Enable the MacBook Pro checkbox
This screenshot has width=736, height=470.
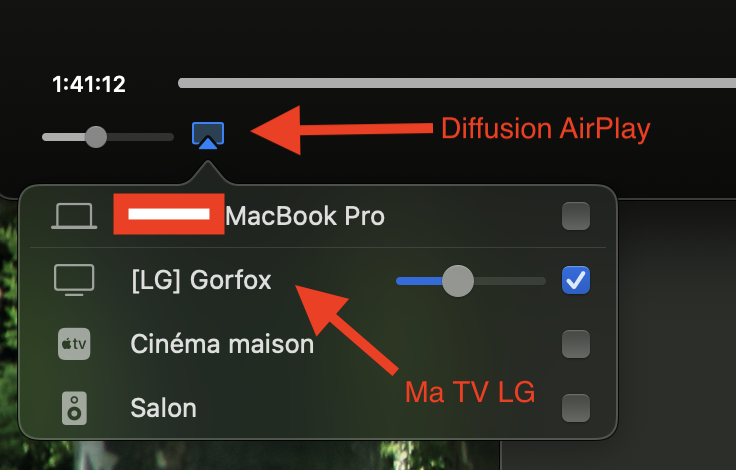click(x=575, y=216)
